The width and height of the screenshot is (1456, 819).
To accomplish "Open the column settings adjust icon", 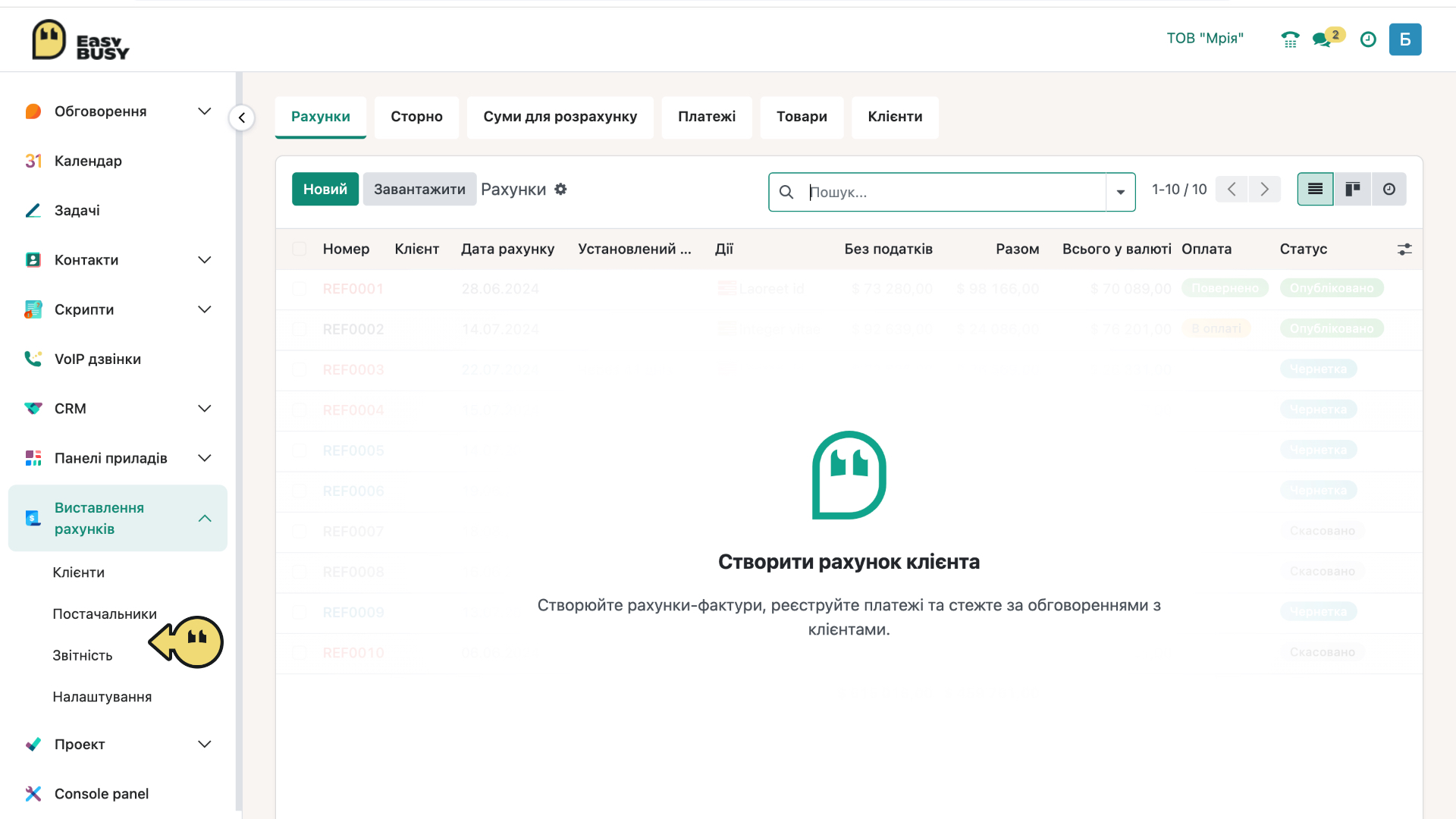I will [1404, 249].
